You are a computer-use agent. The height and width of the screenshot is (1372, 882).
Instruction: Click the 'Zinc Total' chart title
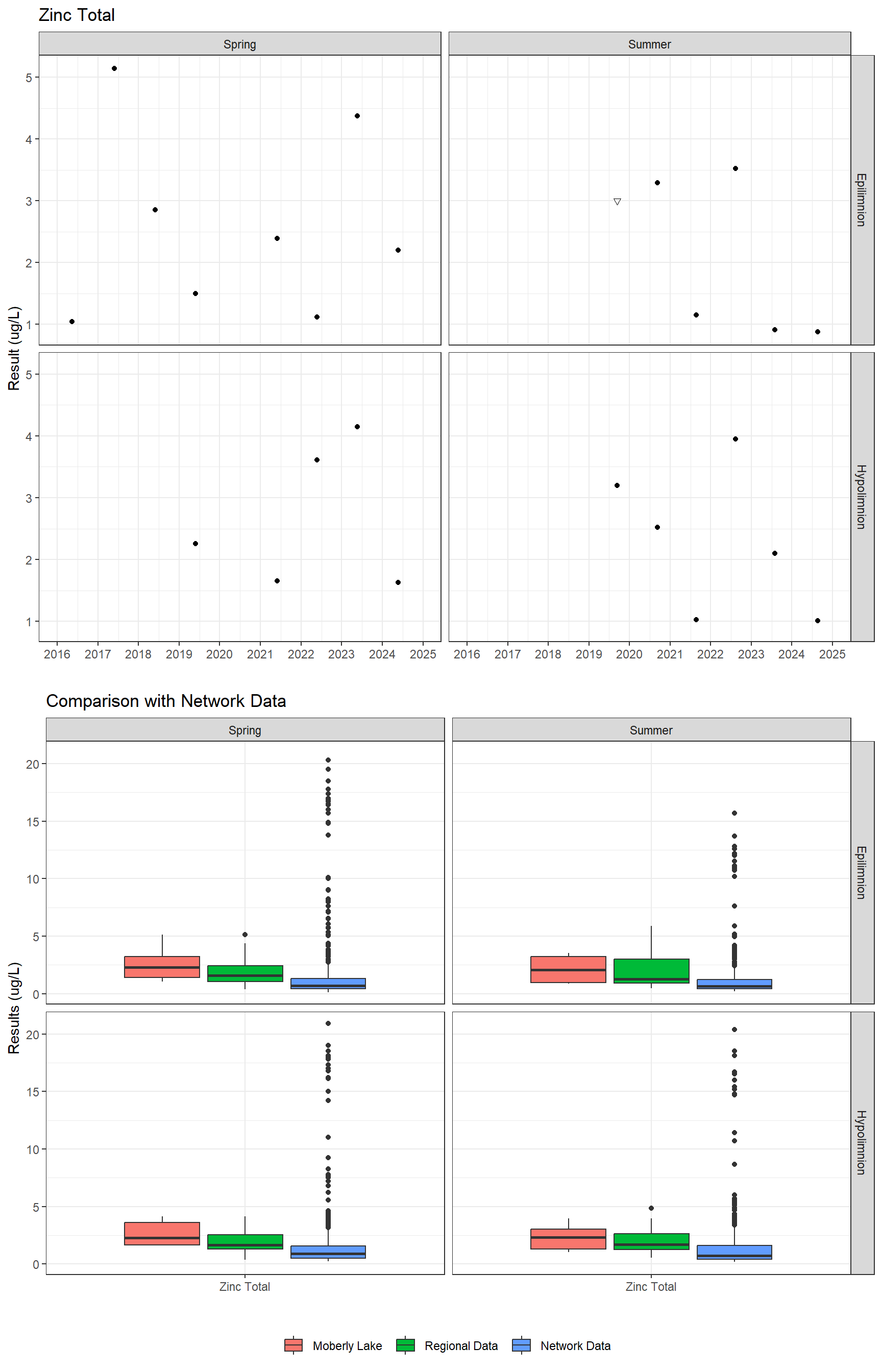click(77, 15)
